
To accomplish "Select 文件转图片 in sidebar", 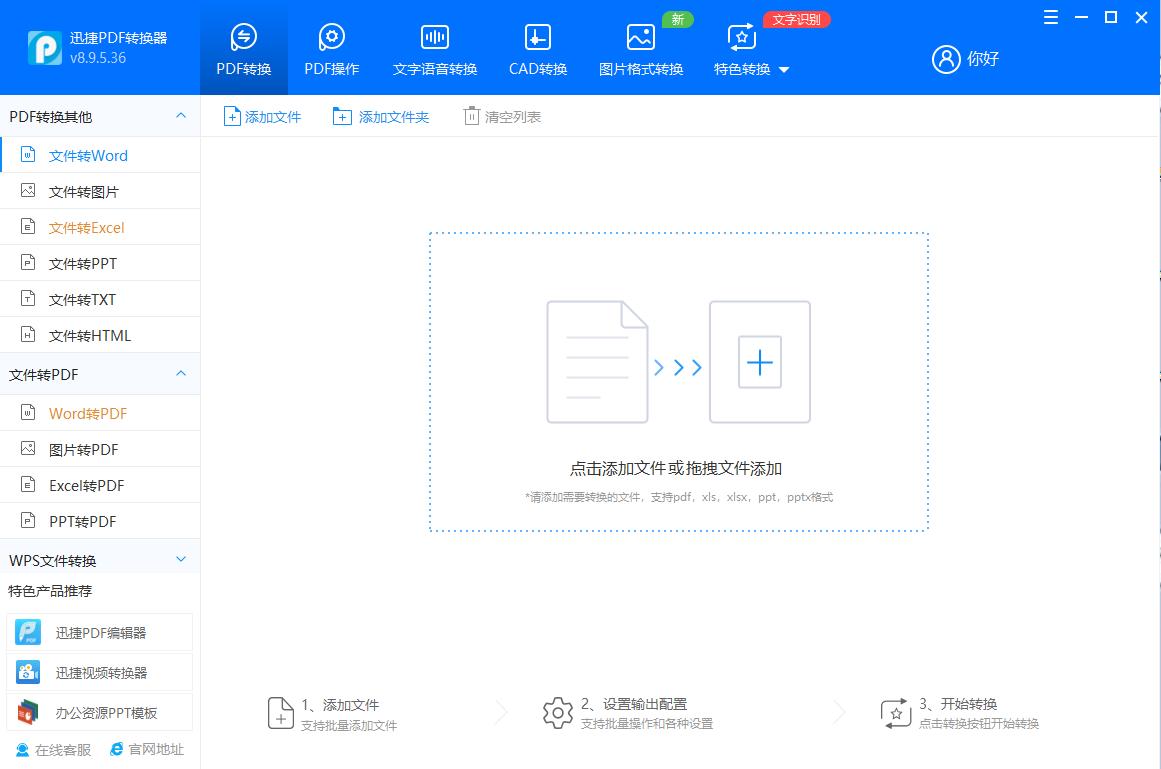I will click(x=100, y=192).
